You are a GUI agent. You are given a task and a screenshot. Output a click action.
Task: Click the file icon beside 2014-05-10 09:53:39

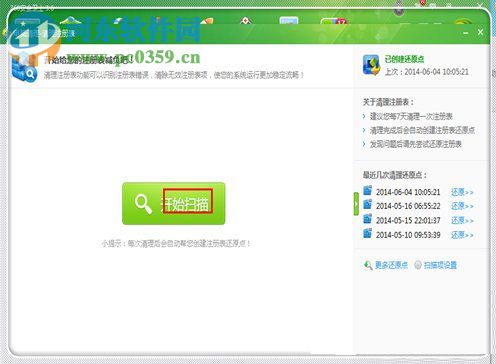[367, 233]
